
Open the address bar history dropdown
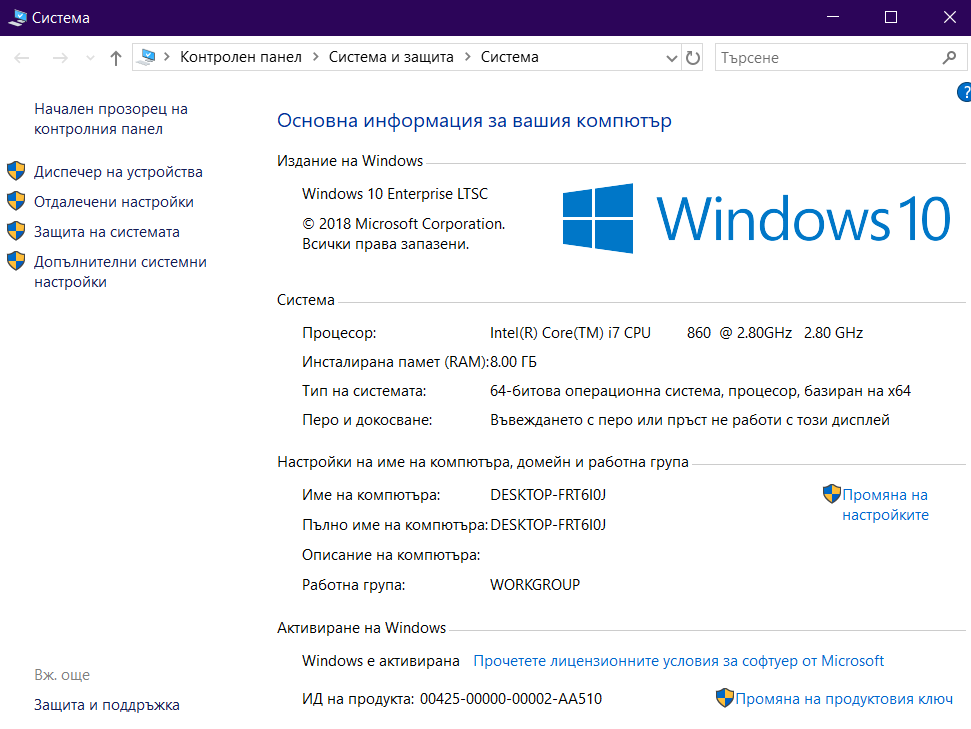click(672, 58)
